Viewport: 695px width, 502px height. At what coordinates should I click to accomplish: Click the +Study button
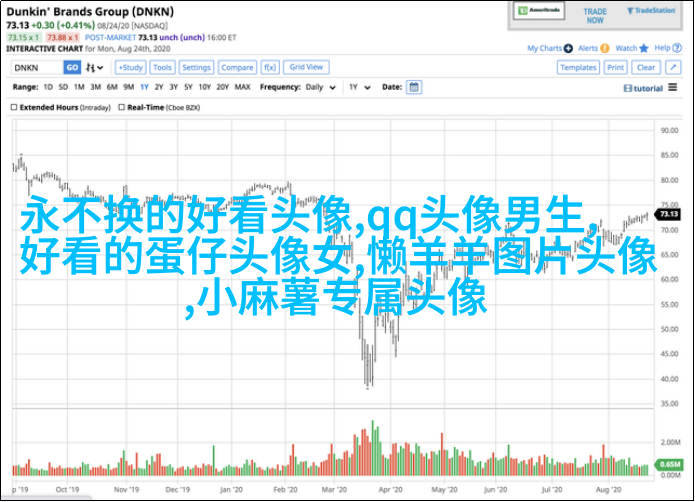tap(130, 67)
